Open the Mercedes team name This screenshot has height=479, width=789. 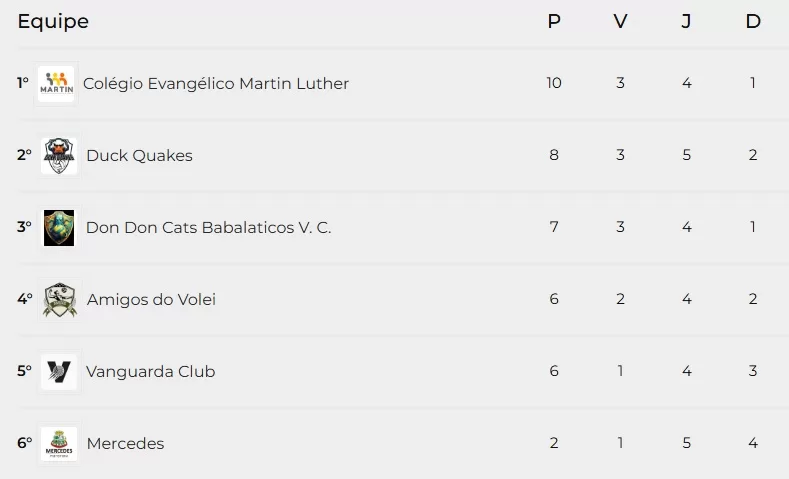point(125,444)
